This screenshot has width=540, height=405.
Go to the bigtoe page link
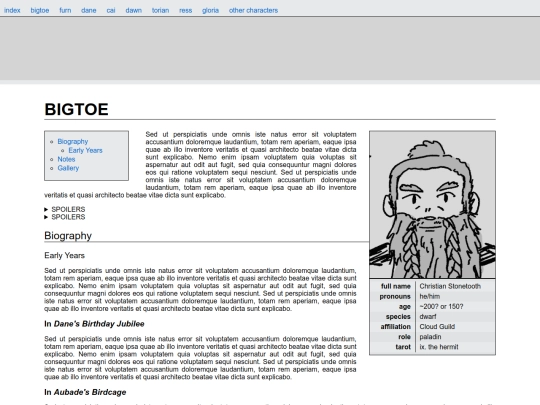pyautogui.click(x=40, y=10)
